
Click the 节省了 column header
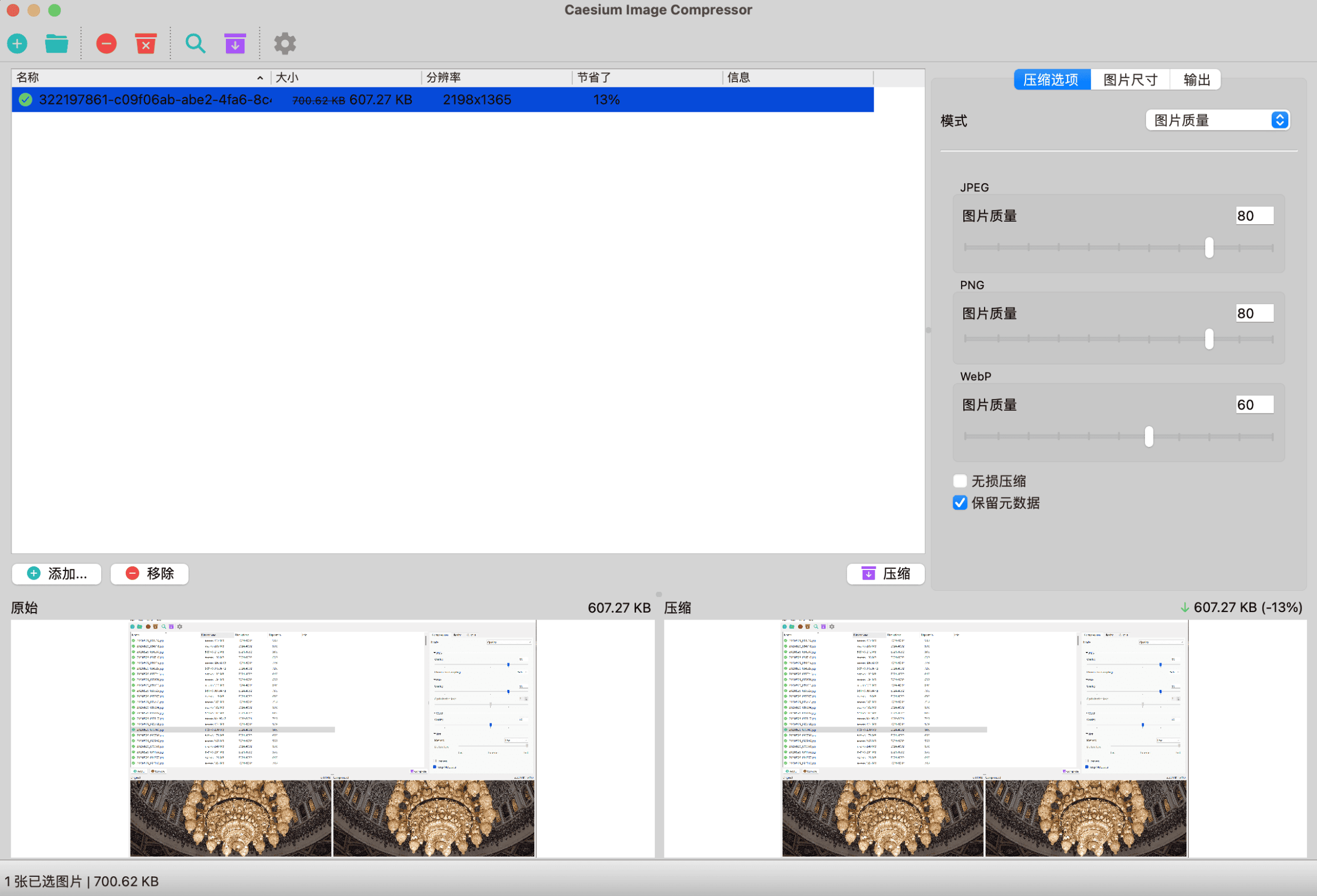pyautogui.click(x=647, y=78)
